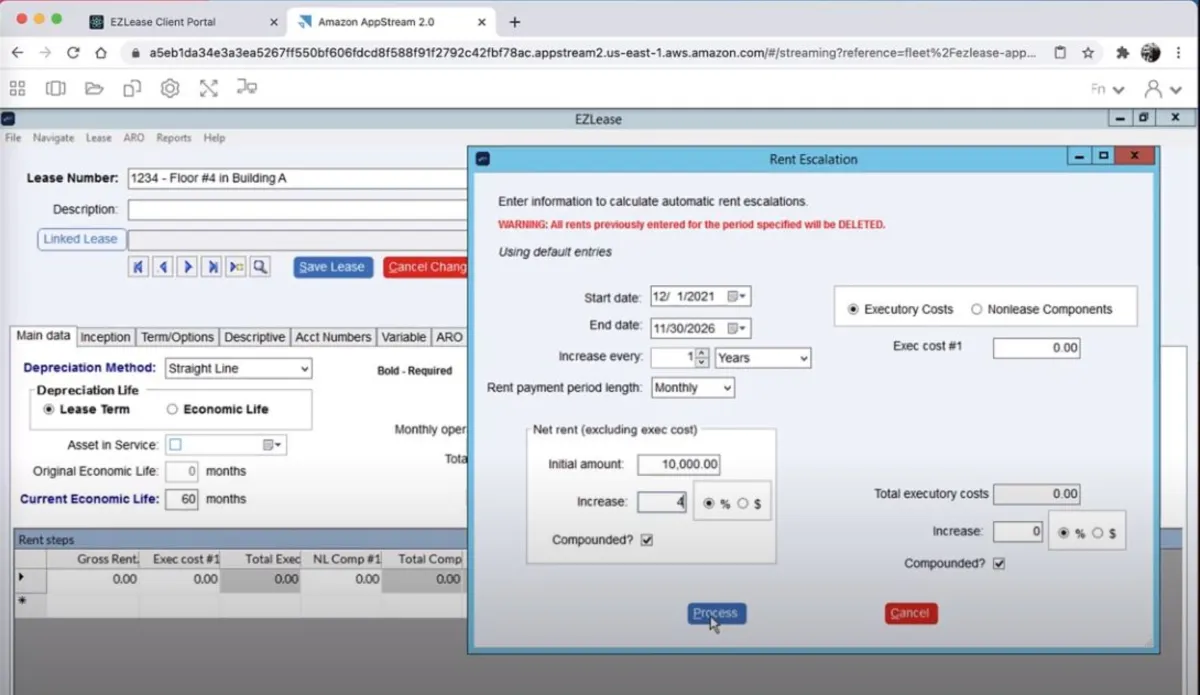Open the ARO menu
Screen dimensions: 1200x695
point(134,138)
